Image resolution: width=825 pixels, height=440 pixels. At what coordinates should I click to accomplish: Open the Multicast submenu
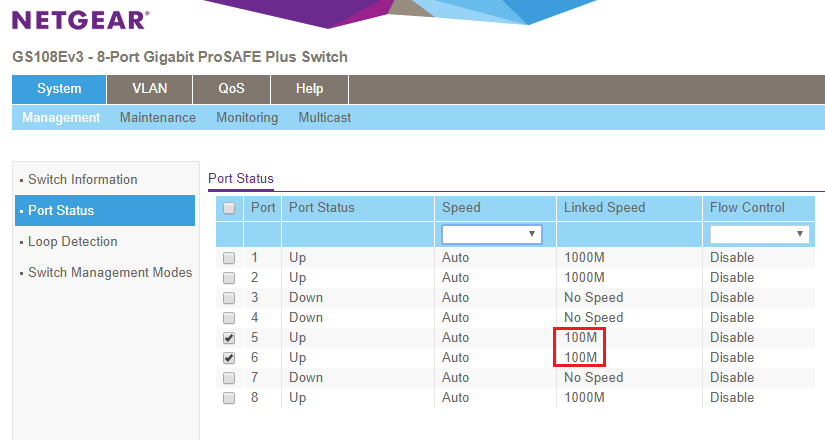pyautogui.click(x=324, y=118)
